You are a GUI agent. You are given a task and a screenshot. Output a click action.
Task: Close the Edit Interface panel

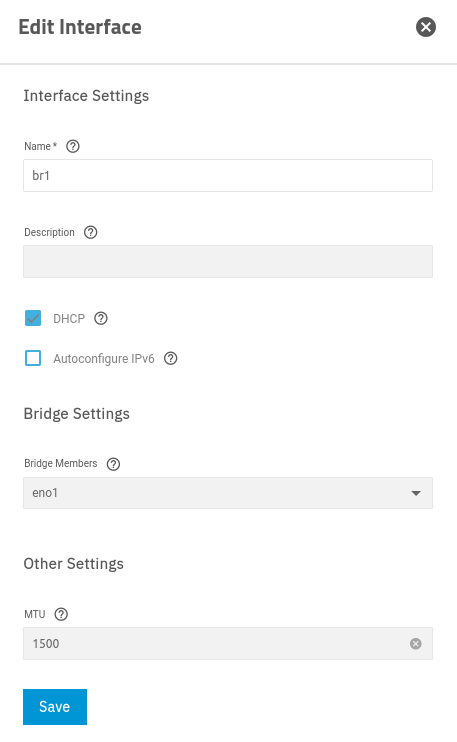426,27
